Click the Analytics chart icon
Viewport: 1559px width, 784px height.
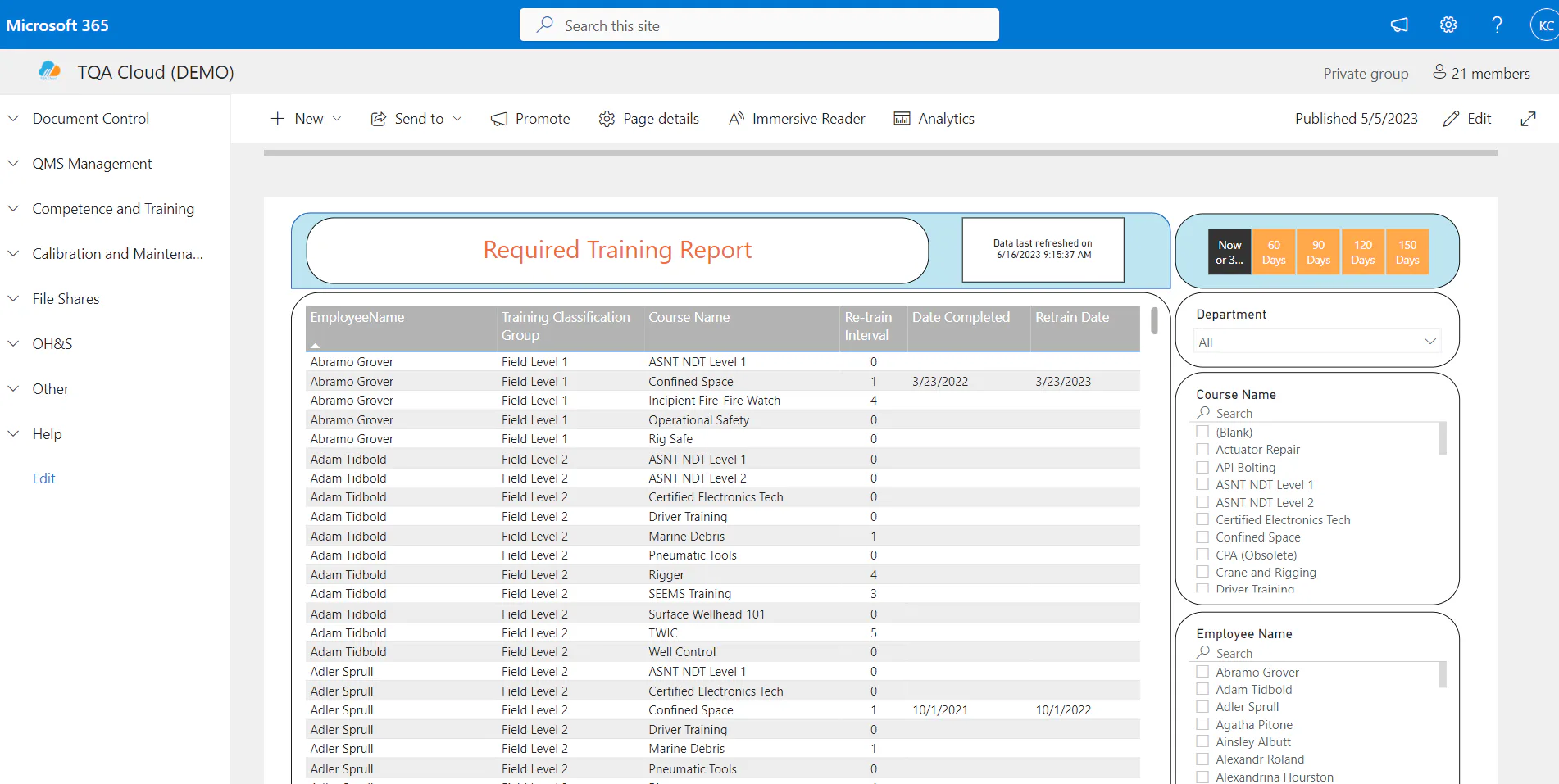902,119
